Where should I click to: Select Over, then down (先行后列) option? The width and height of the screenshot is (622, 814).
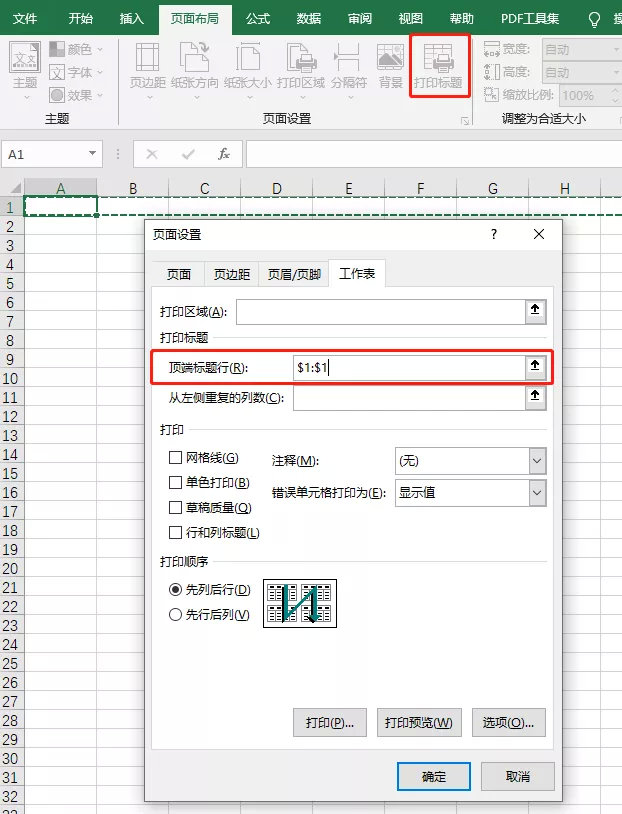pos(175,615)
